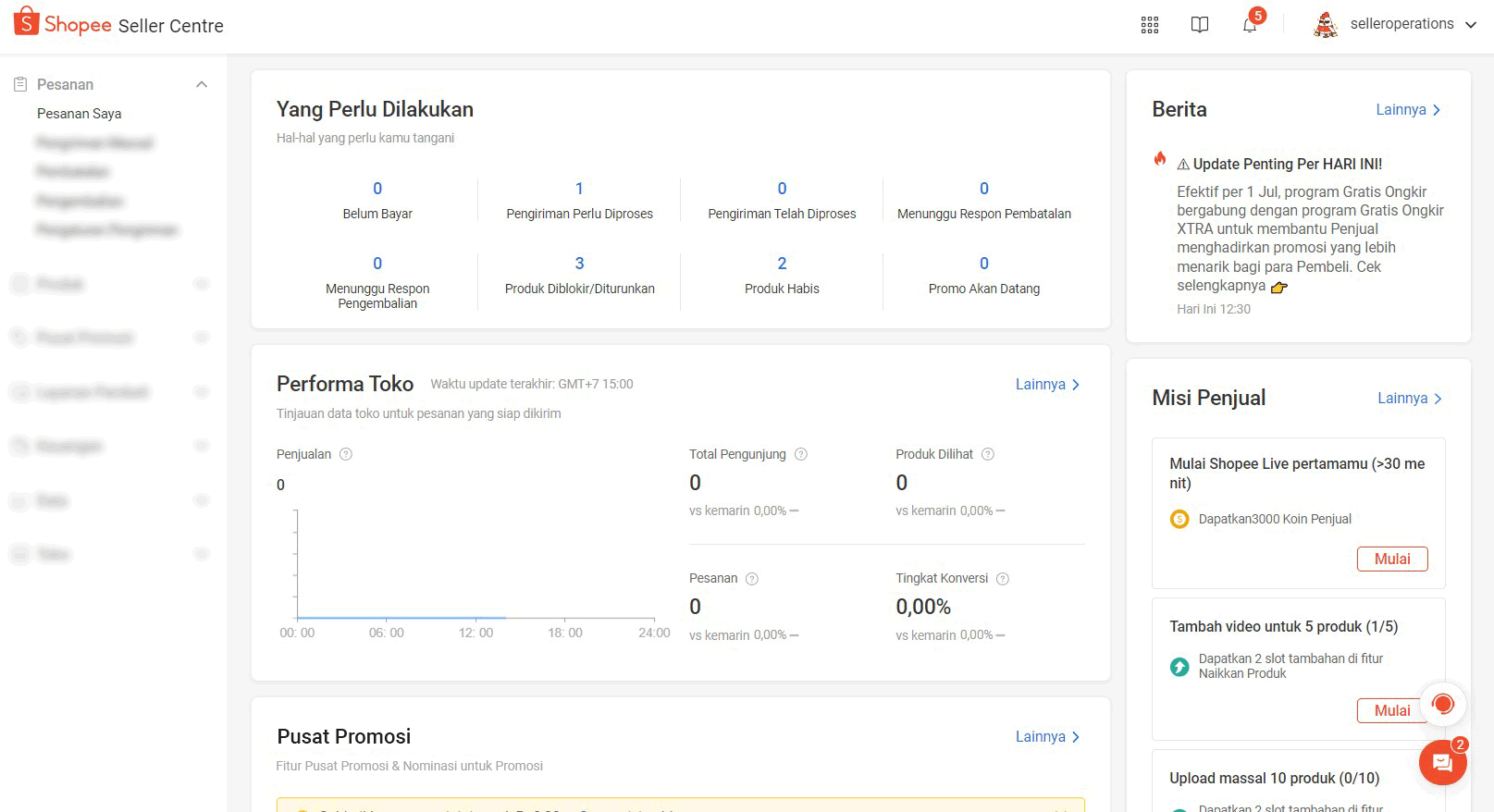This screenshot has width=1494, height=812.
Task: Open Menunggu Respon Pengembalian count
Action: pyautogui.click(x=377, y=264)
